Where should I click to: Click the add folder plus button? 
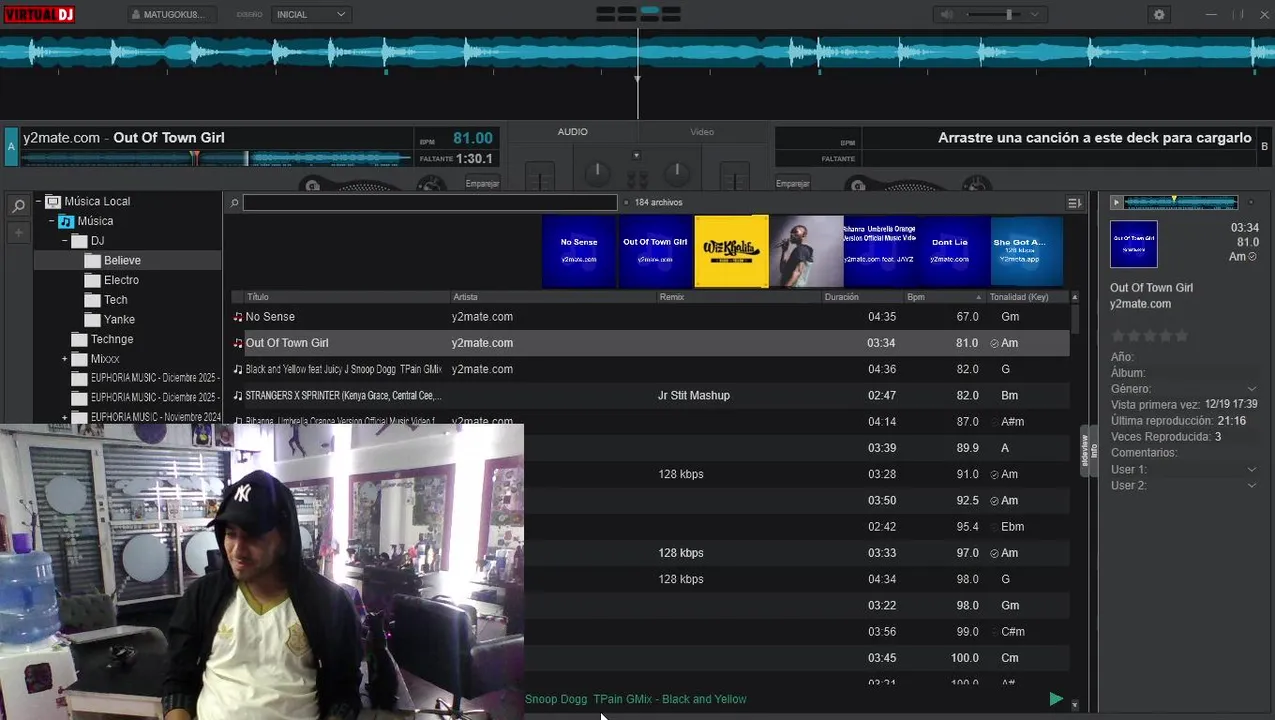(x=18, y=233)
